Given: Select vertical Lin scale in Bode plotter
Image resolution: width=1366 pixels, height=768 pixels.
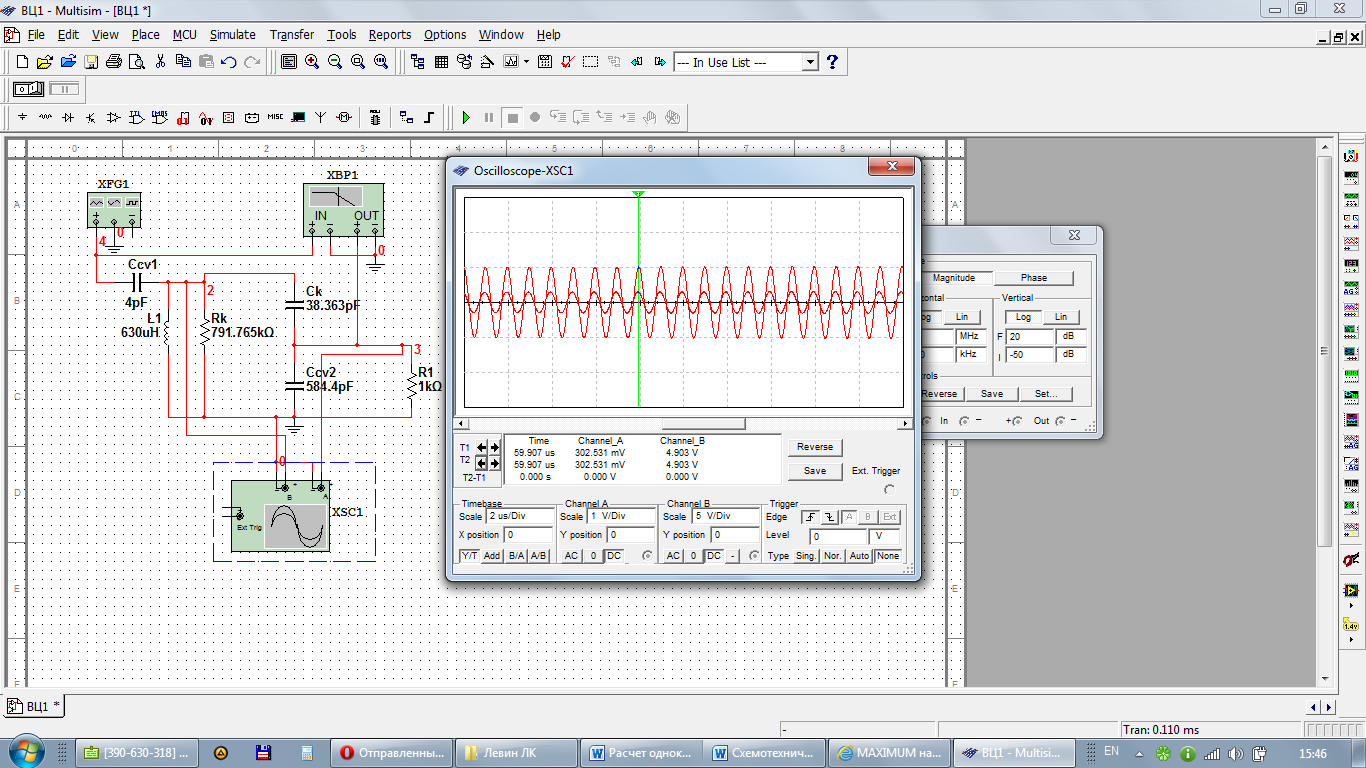Looking at the screenshot, I should 1061,317.
